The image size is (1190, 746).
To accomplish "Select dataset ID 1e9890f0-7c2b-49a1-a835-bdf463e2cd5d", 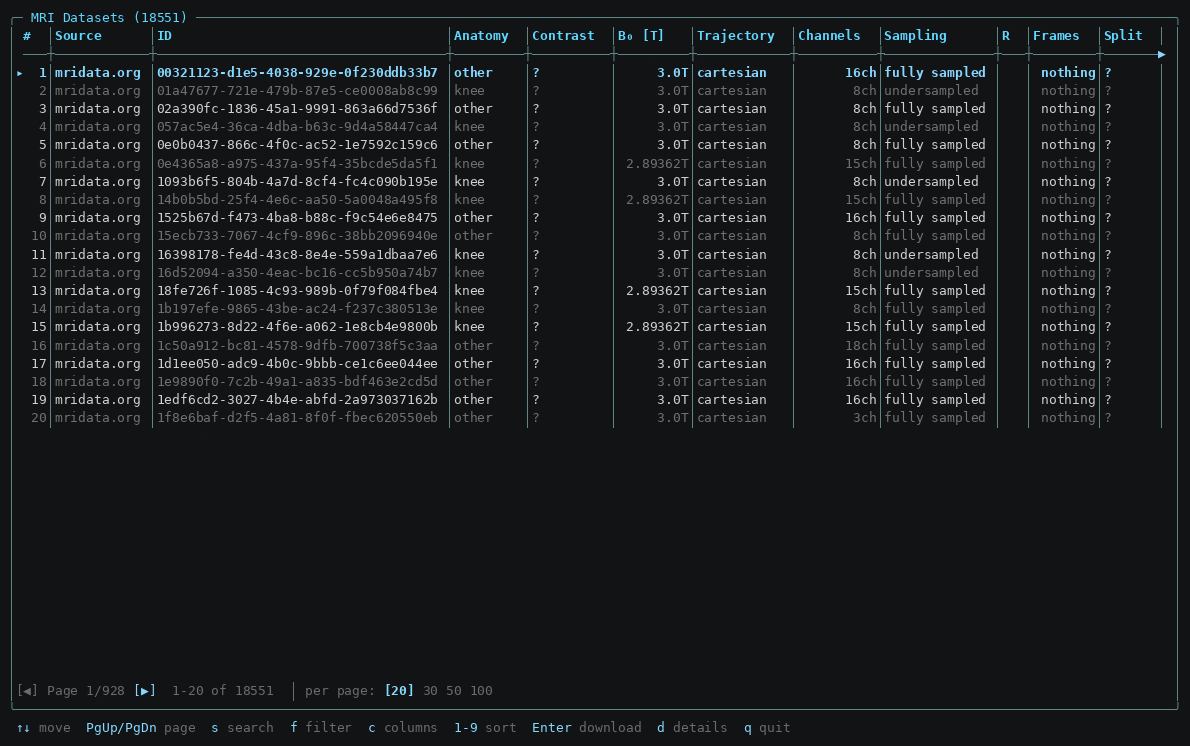I will (298, 382).
